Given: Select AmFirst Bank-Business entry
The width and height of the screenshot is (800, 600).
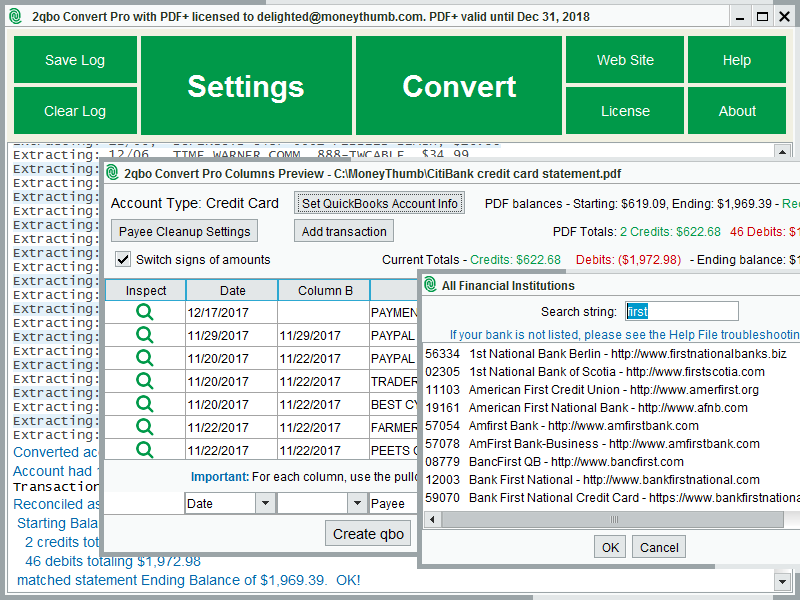Looking at the screenshot, I should tap(592, 443).
